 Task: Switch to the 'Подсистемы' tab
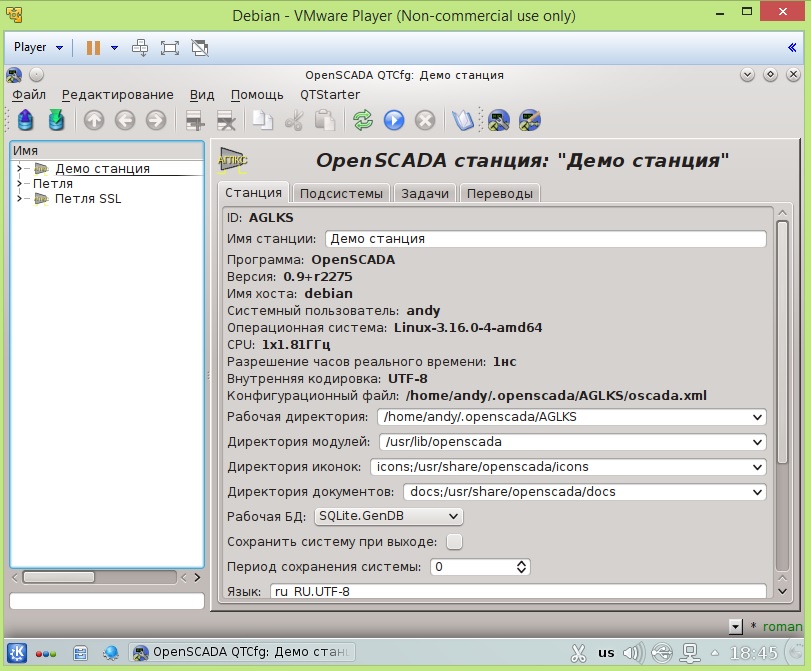(x=341, y=193)
